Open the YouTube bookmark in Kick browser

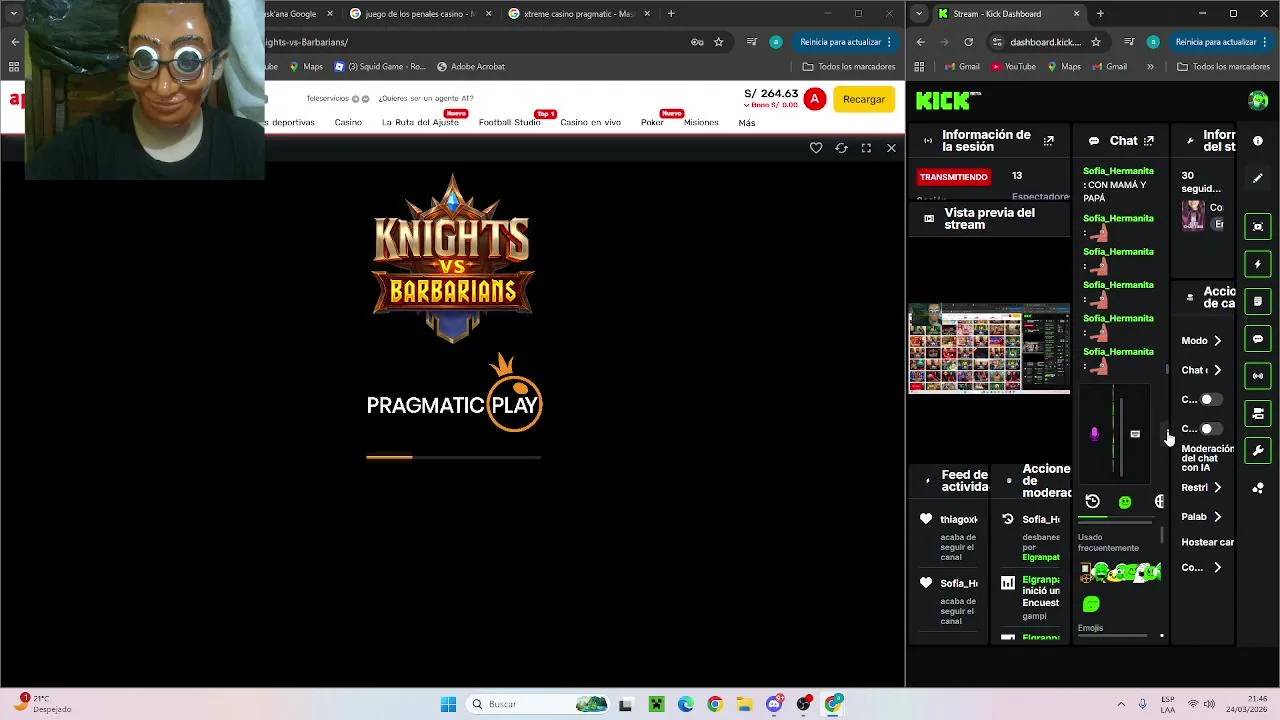tap(1013, 67)
